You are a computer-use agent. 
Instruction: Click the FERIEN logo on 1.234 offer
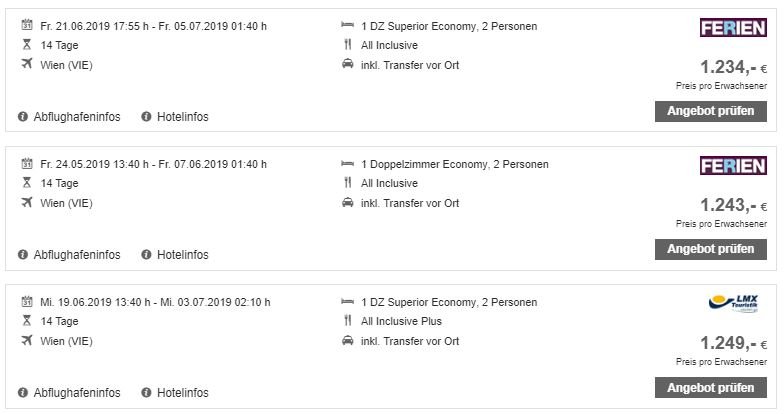[x=733, y=28]
